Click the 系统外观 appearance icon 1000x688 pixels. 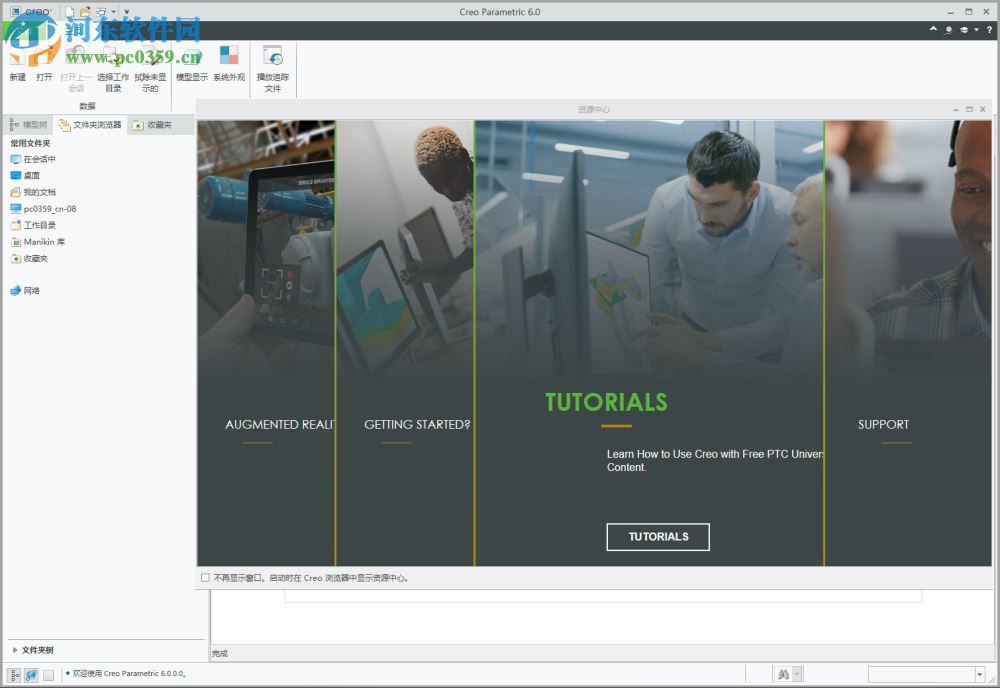coord(228,60)
